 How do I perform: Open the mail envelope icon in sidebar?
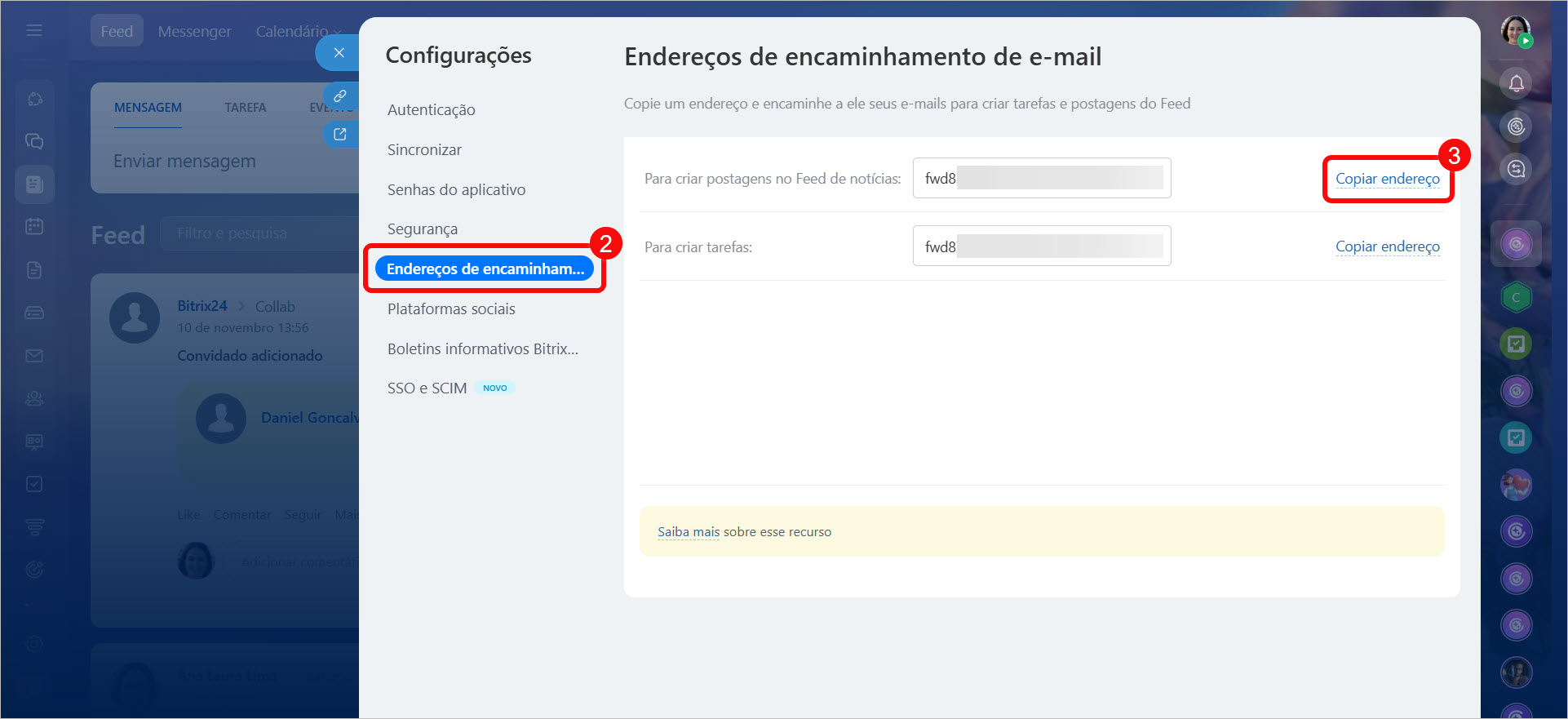click(x=34, y=356)
